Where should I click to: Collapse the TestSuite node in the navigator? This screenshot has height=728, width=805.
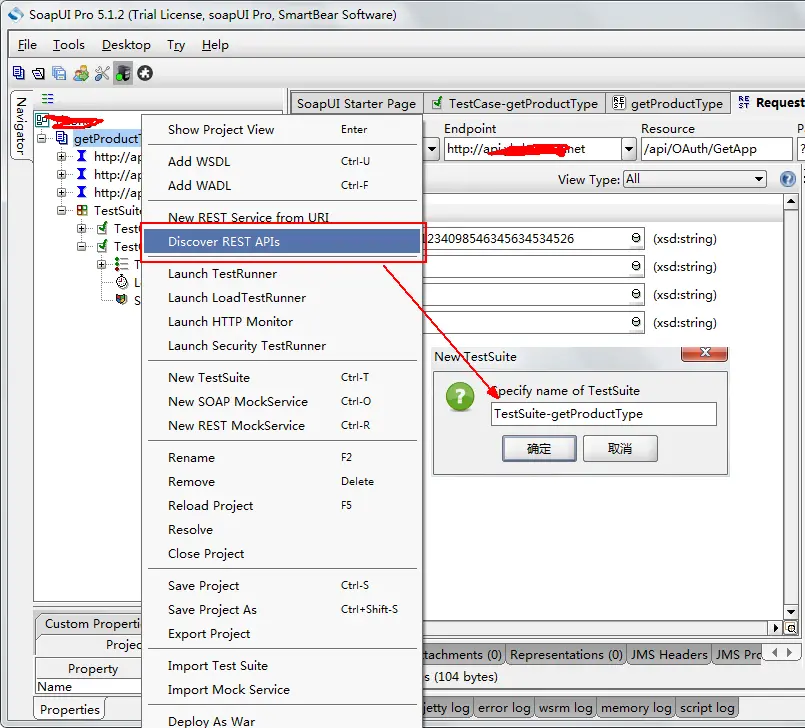pyautogui.click(x=62, y=210)
